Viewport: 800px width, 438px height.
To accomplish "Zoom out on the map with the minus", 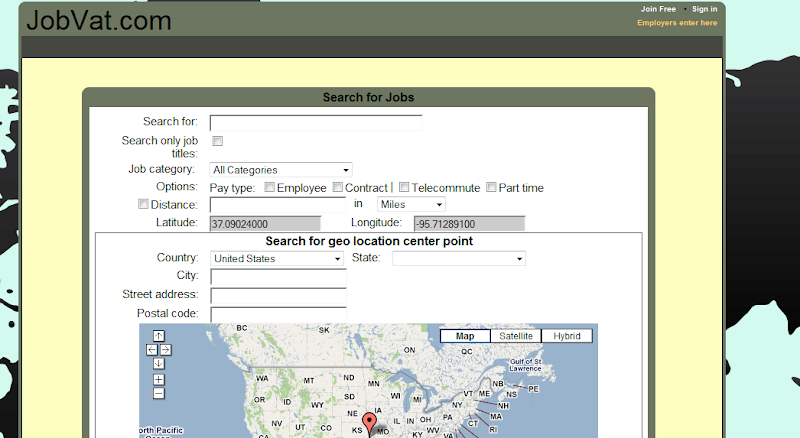I will [x=159, y=393].
